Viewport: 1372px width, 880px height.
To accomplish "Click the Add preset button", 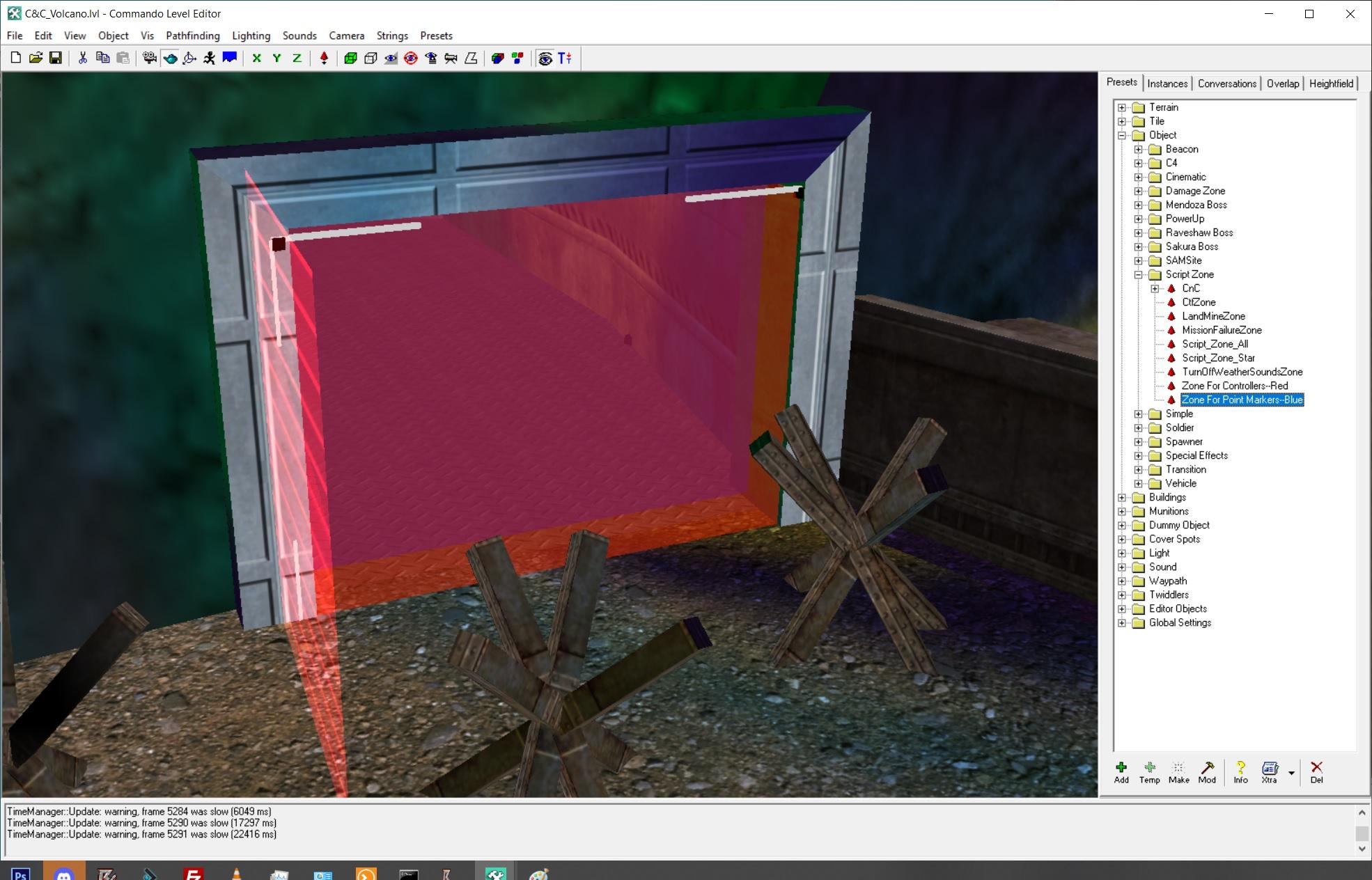I will click(x=1121, y=771).
